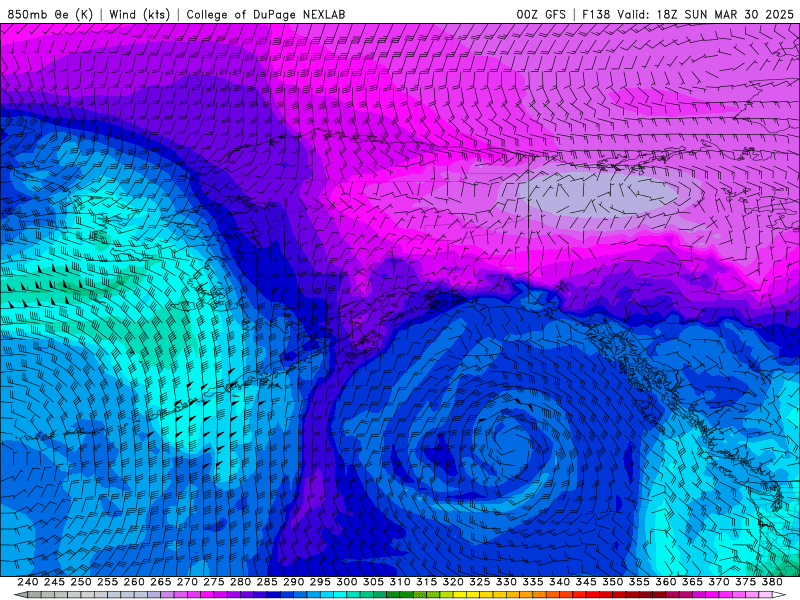Click the 355 value on the color scale
Viewport: 800px width, 600px height.
(x=639, y=582)
